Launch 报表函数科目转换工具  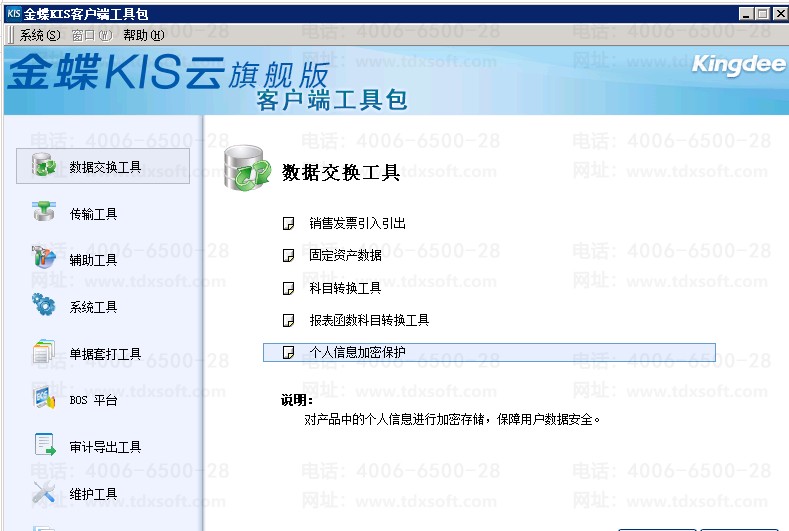point(369,320)
